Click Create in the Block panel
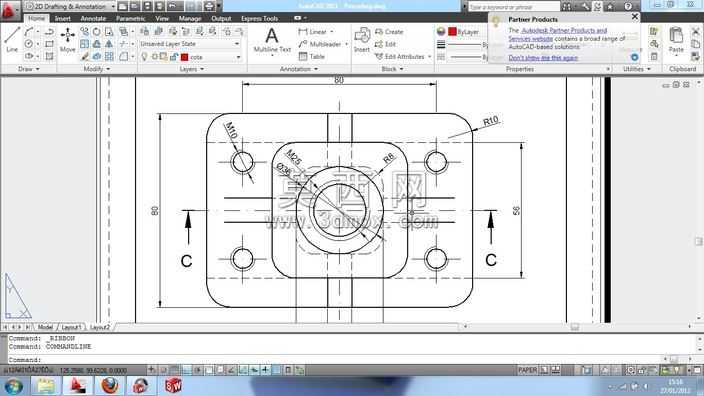 [x=389, y=32]
